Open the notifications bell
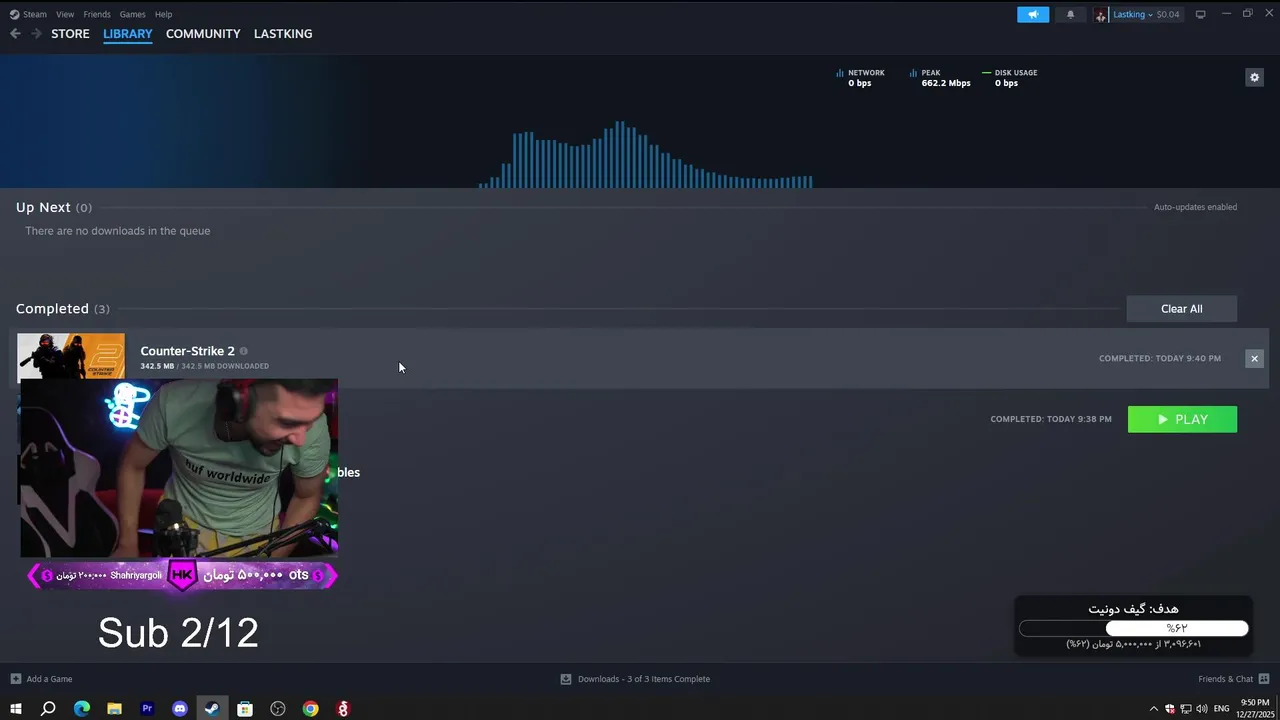The image size is (1280, 720). pyautogui.click(x=1070, y=14)
